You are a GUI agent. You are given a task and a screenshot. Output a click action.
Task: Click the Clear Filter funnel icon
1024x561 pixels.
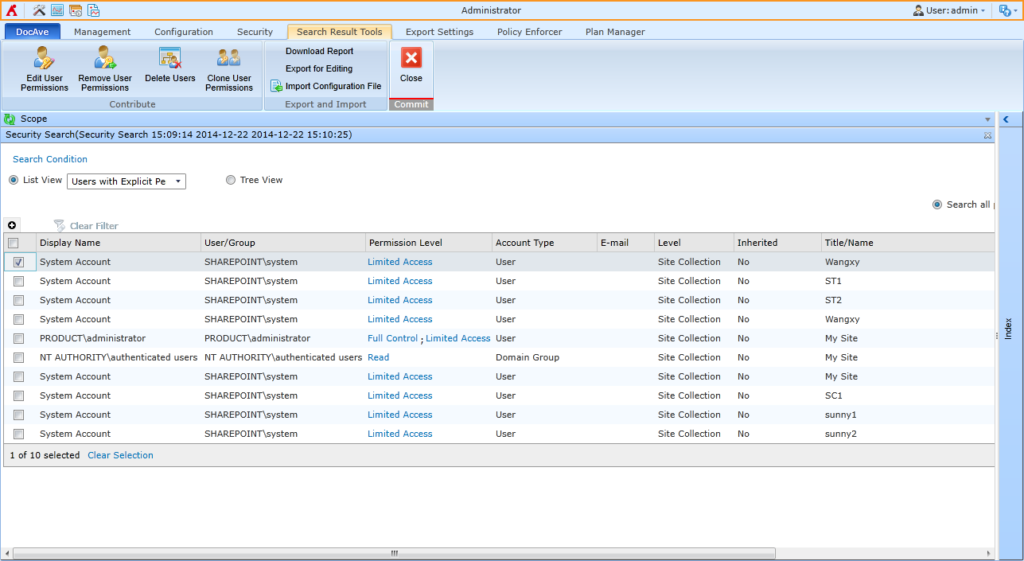click(x=59, y=225)
